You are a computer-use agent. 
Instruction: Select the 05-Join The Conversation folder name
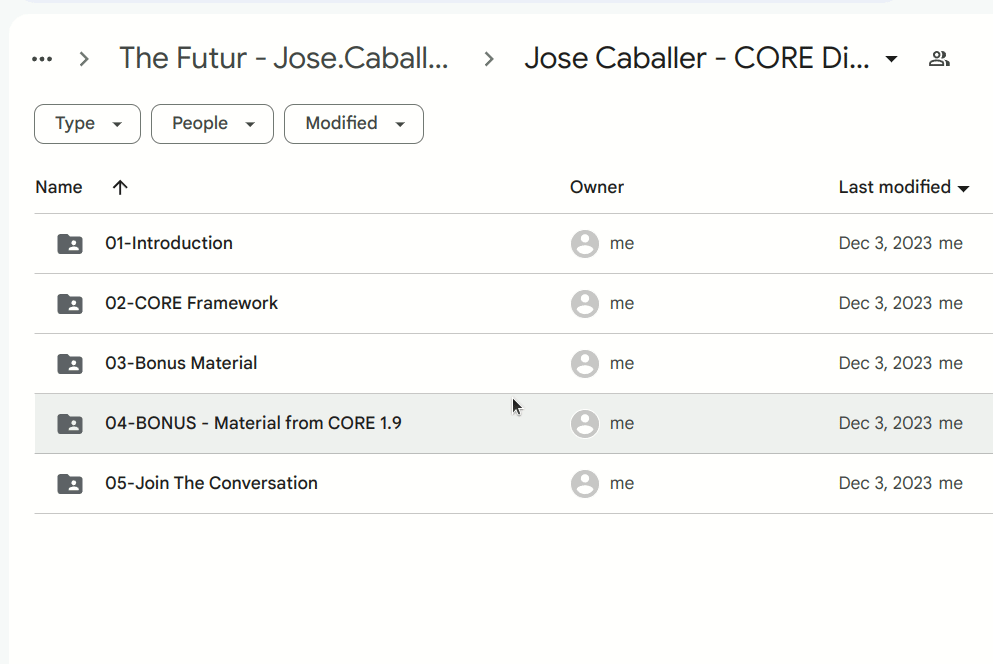tap(211, 483)
